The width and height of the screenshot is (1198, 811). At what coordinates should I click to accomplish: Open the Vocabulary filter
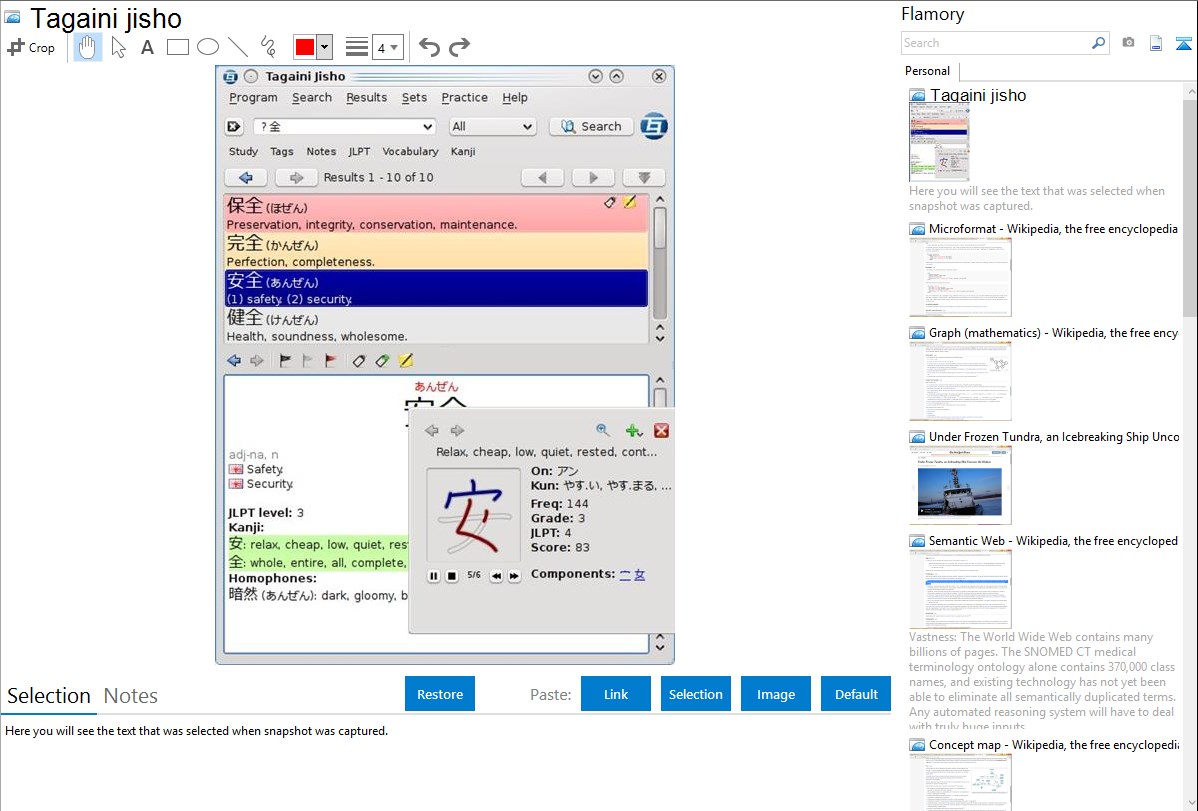coord(410,151)
